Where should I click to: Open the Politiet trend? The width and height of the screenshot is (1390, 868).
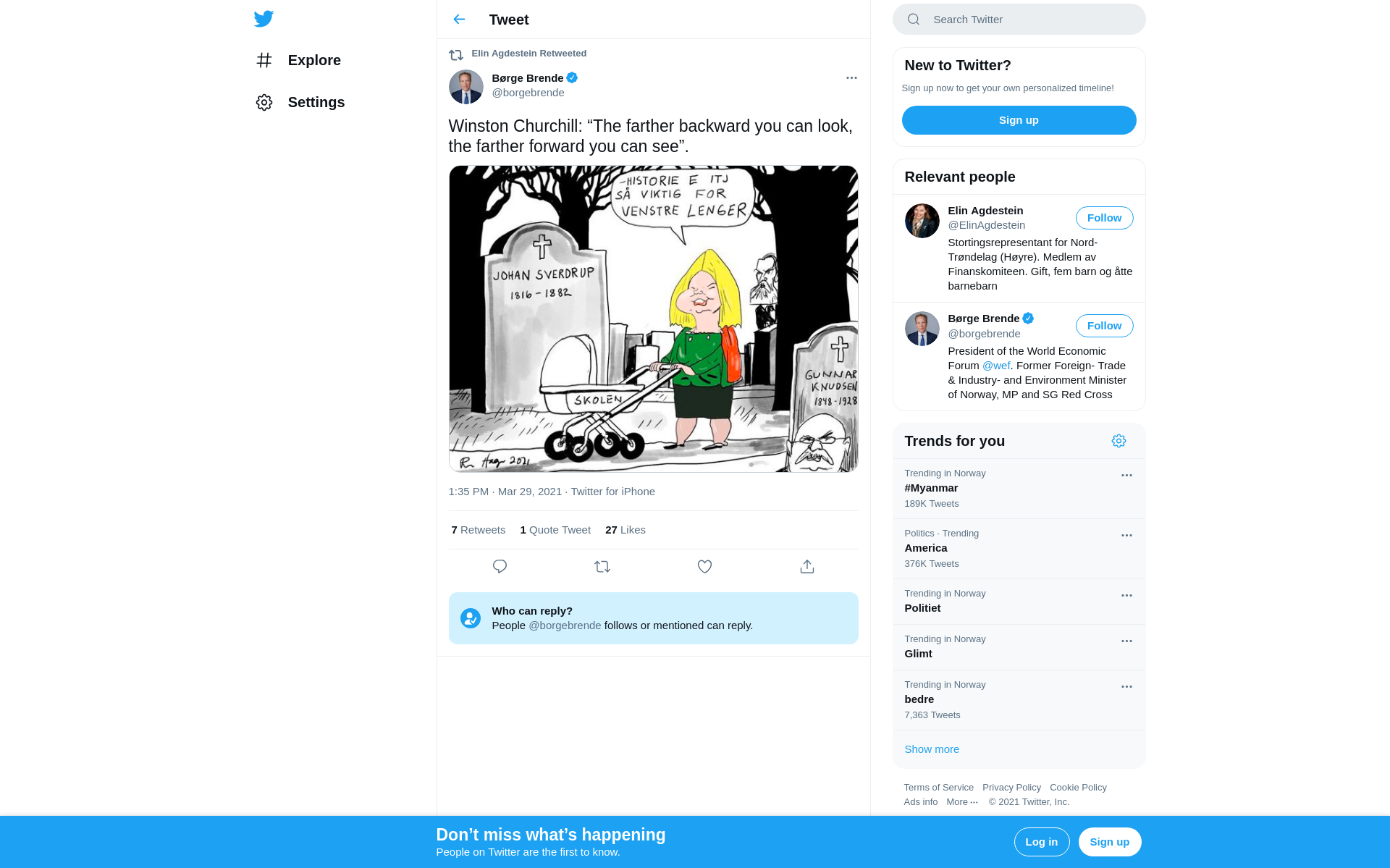(x=1019, y=602)
